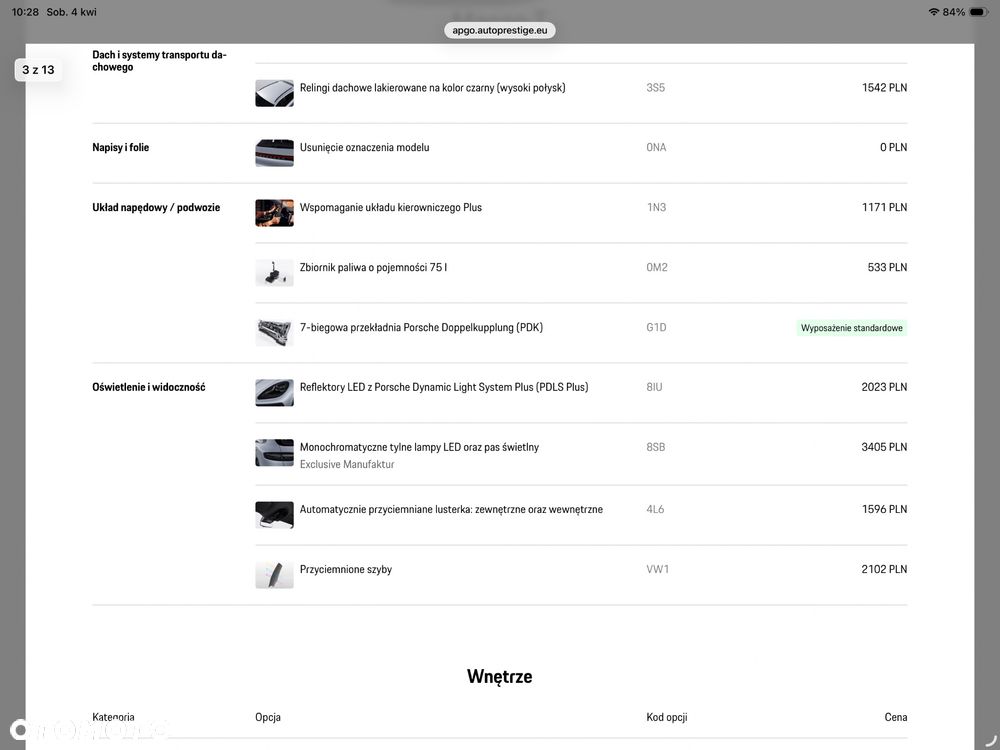Viewport: 1000px width, 750px height.
Task: Click the price 1596 PLN
Action: pos(884,510)
